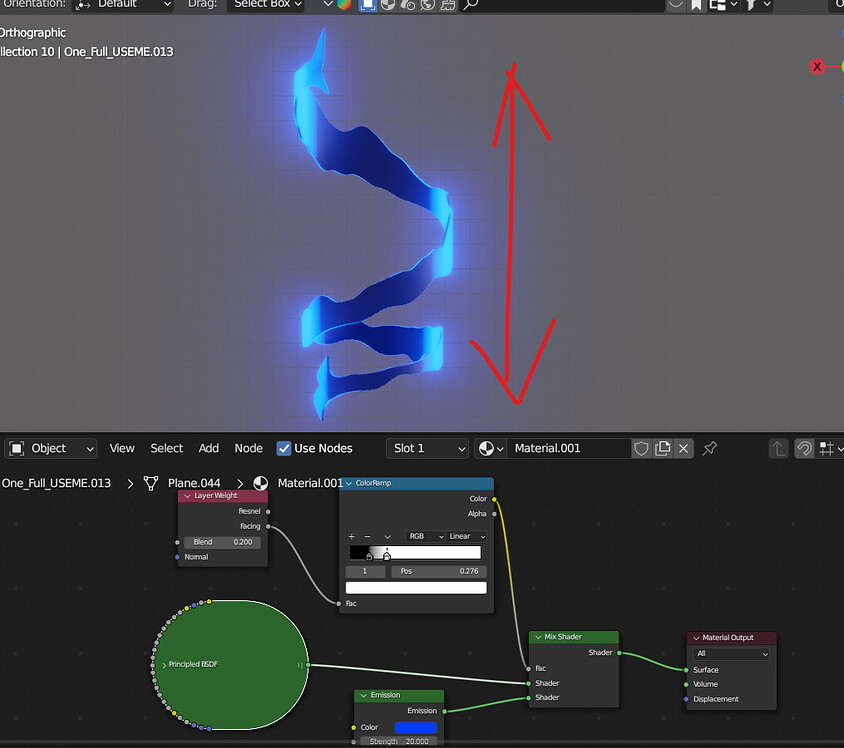
Task: Open the Orientation Default dropdown
Action: (x=123, y=4)
